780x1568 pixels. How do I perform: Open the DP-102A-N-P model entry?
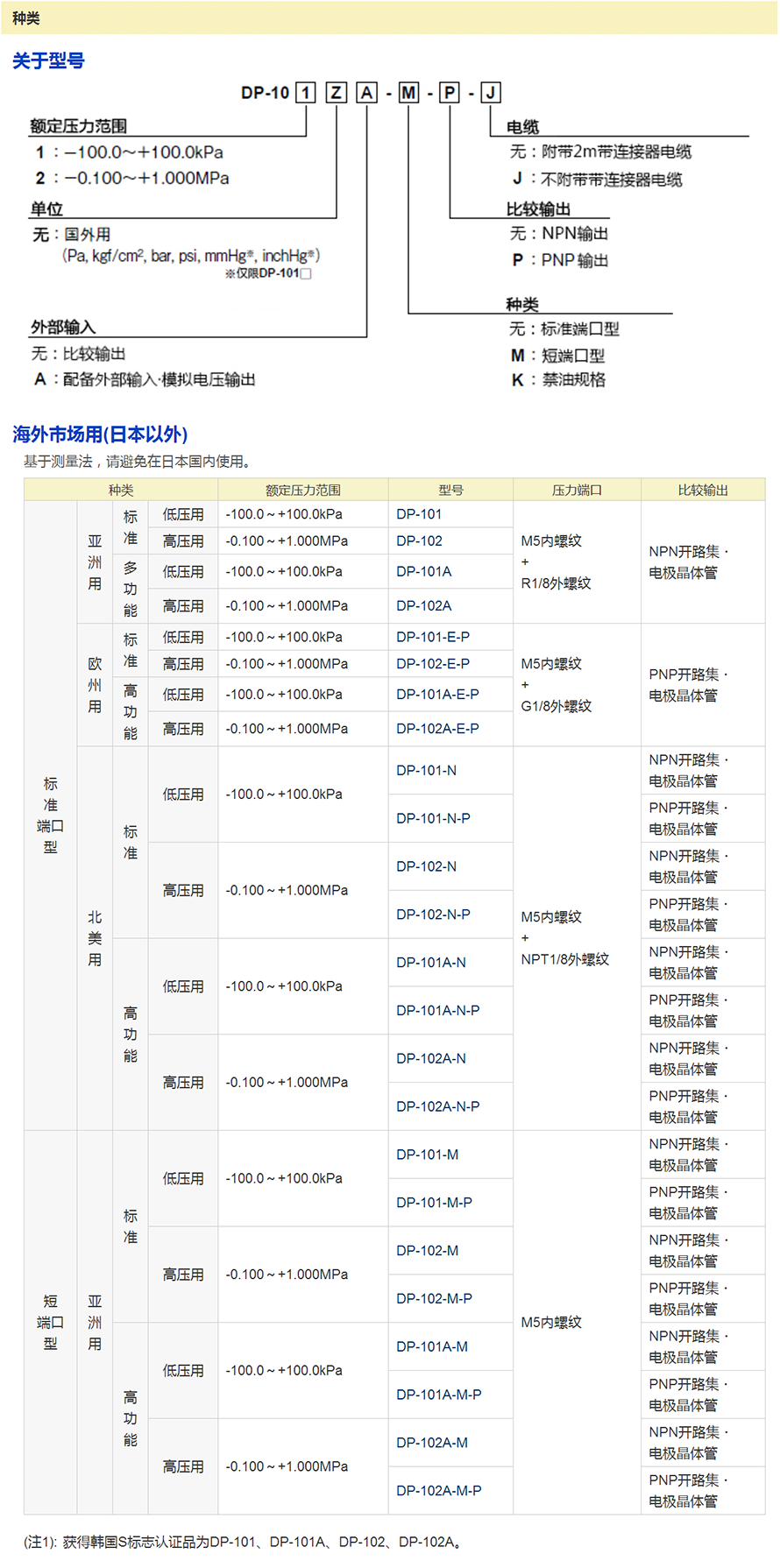[x=437, y=1106]
